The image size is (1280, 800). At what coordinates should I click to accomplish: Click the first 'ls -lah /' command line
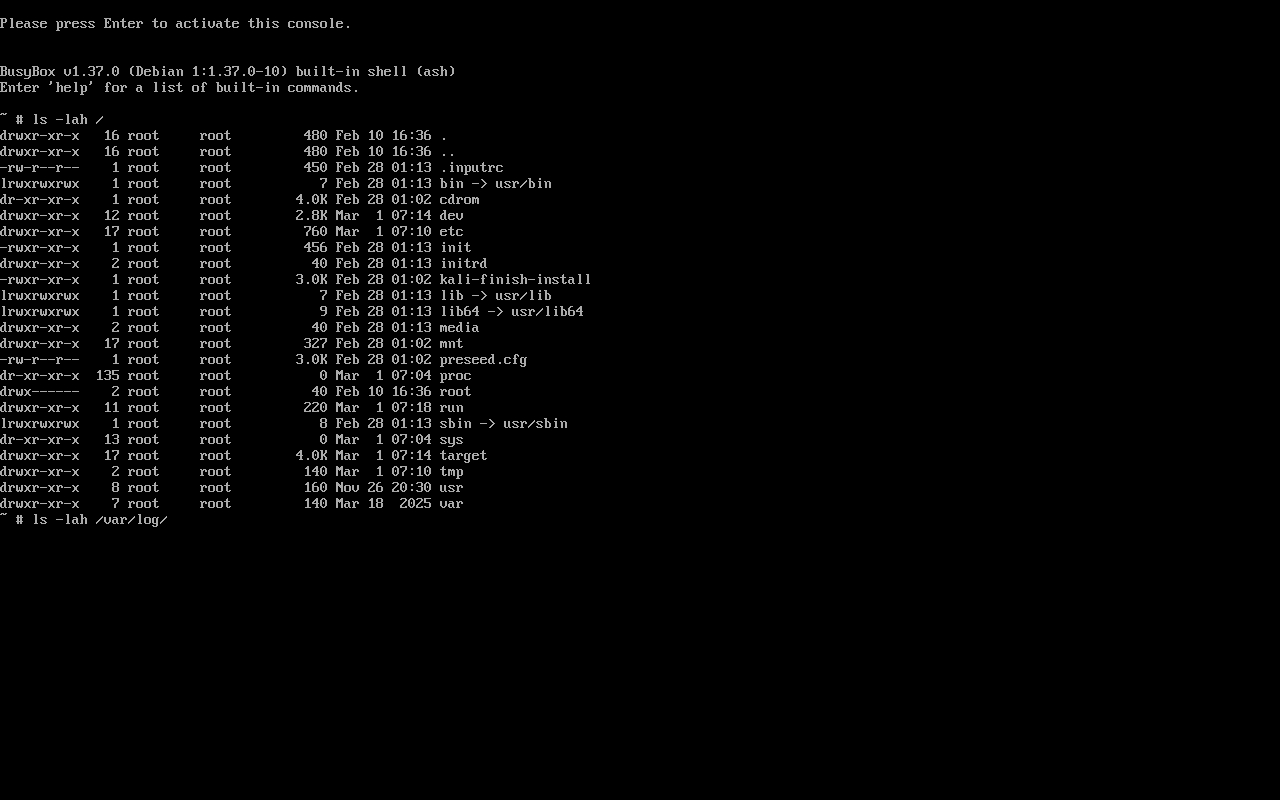pyautogui.click(x=68, y=120)
